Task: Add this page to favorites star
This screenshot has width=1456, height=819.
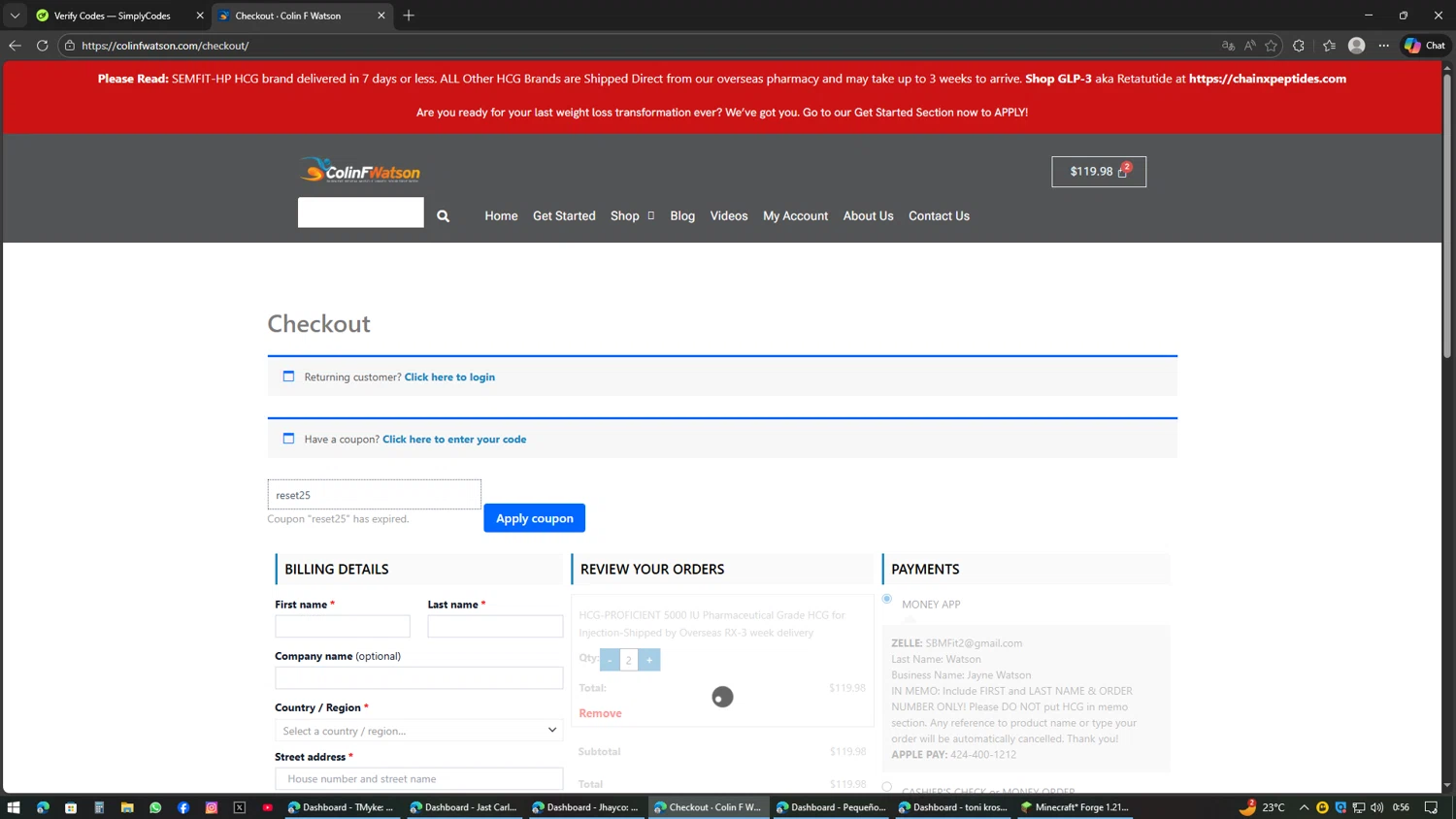Action: pyautogui.click(x=1272, y=46)
